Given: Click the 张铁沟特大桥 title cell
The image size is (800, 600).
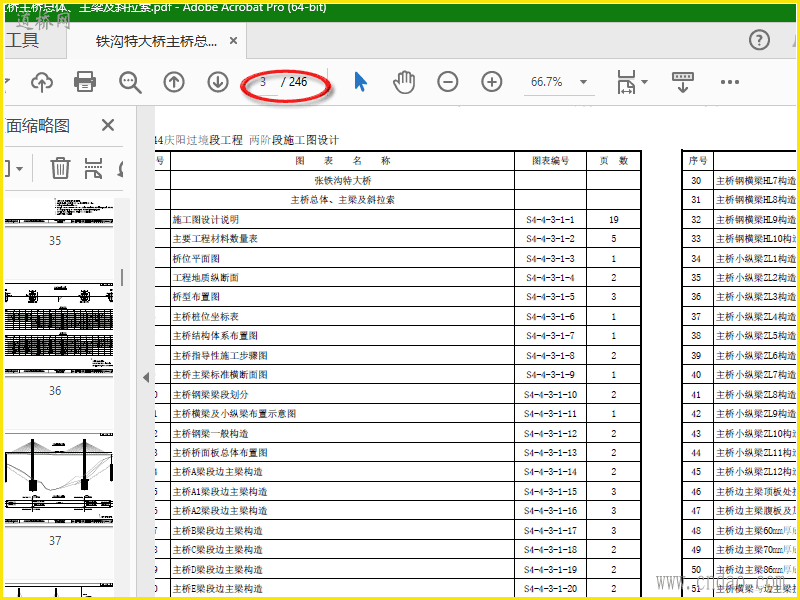Looking at the screenshot, I should 342,180.
